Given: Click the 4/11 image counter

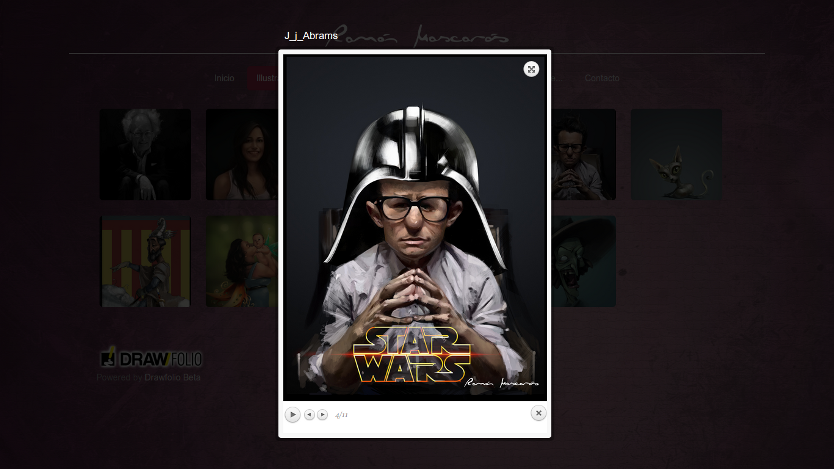Looking at the screenshot, I should pyautogui.click(x=342, y=414).
